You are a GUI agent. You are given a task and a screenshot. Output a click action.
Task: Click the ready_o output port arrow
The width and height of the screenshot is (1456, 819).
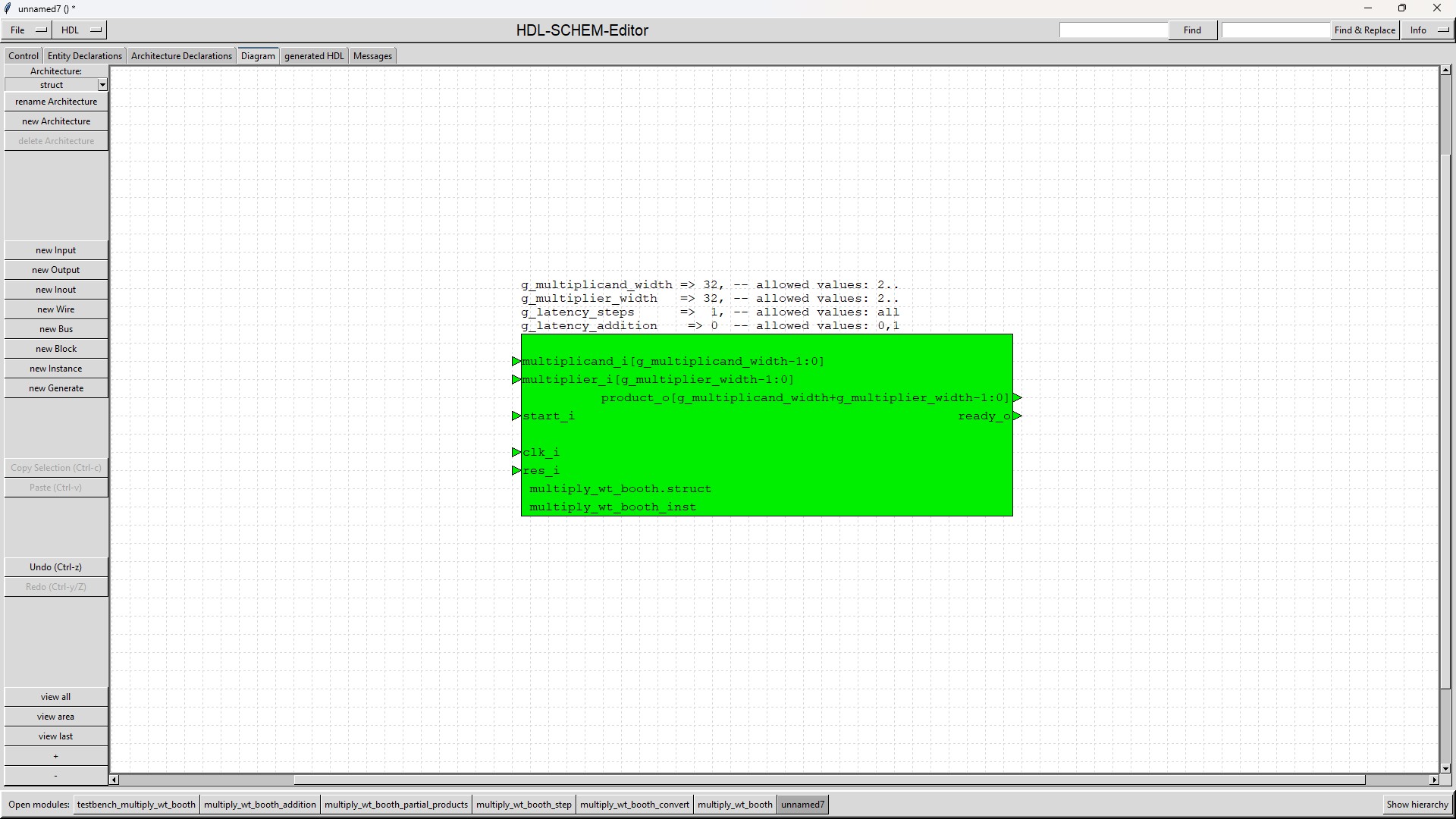(x=1018, y=416)
